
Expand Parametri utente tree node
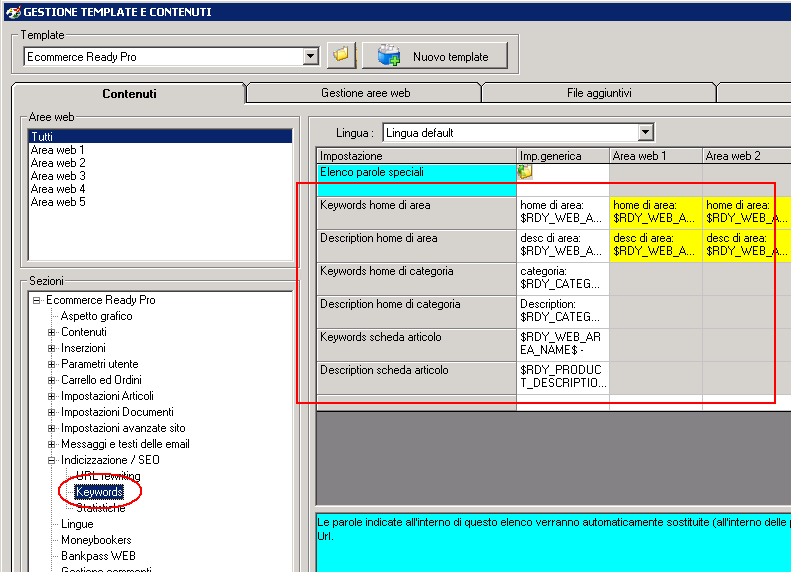pos(51,364)
